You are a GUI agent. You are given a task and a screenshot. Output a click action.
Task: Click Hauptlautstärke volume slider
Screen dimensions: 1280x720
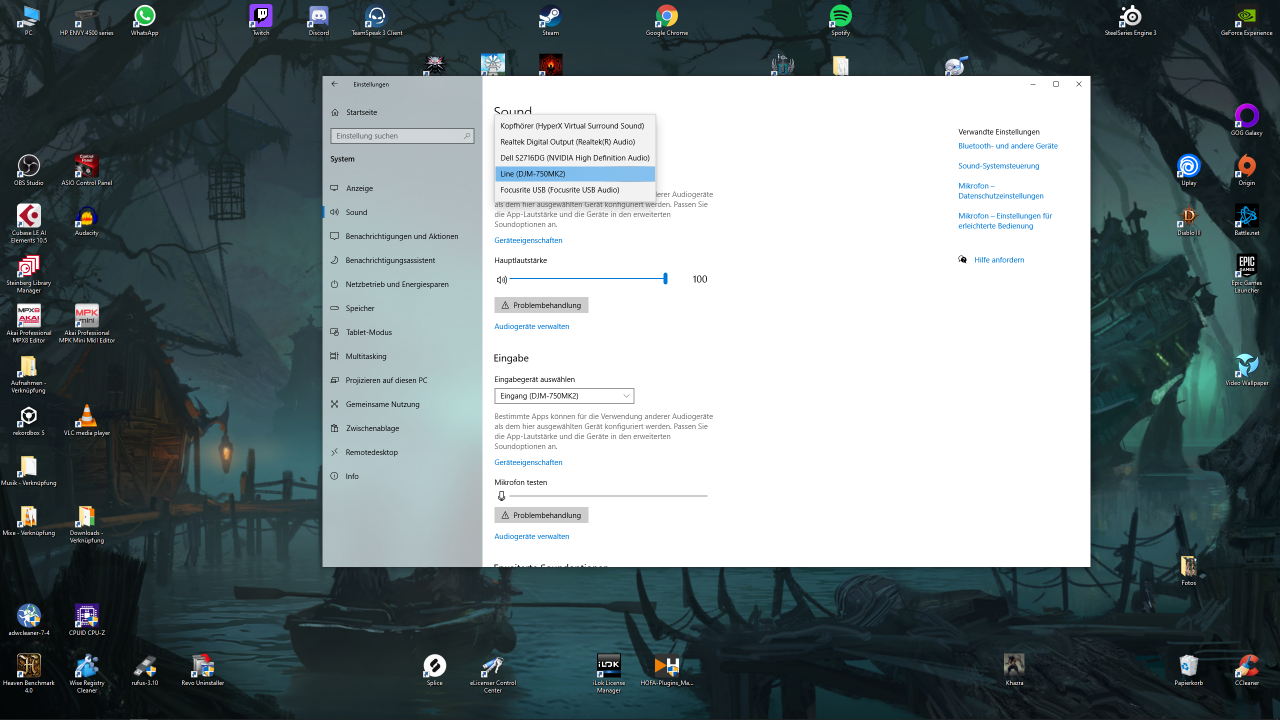pyautogui.click(x=588, y=279)
